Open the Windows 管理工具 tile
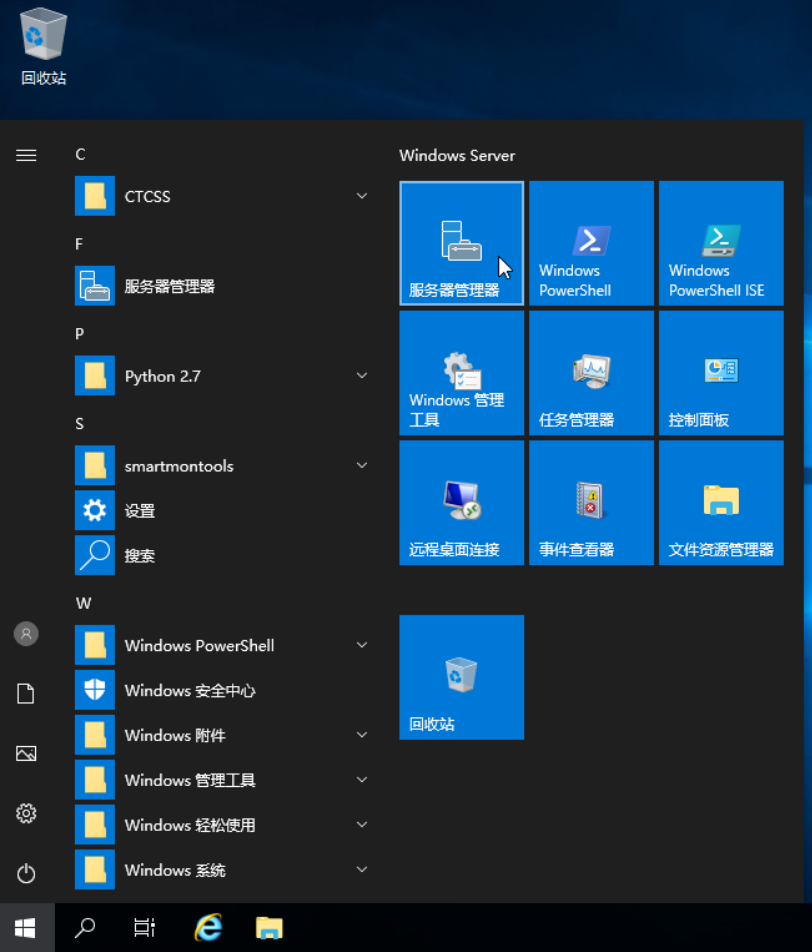The image size is (812, 952). click(462, 373)
